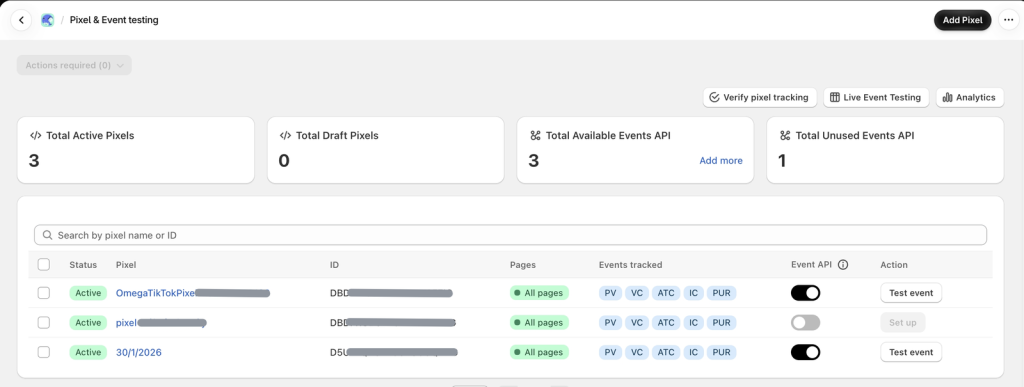This screenshot has height=387, width=1024.
Task: Click the Status column header
Action: (83, 264)
